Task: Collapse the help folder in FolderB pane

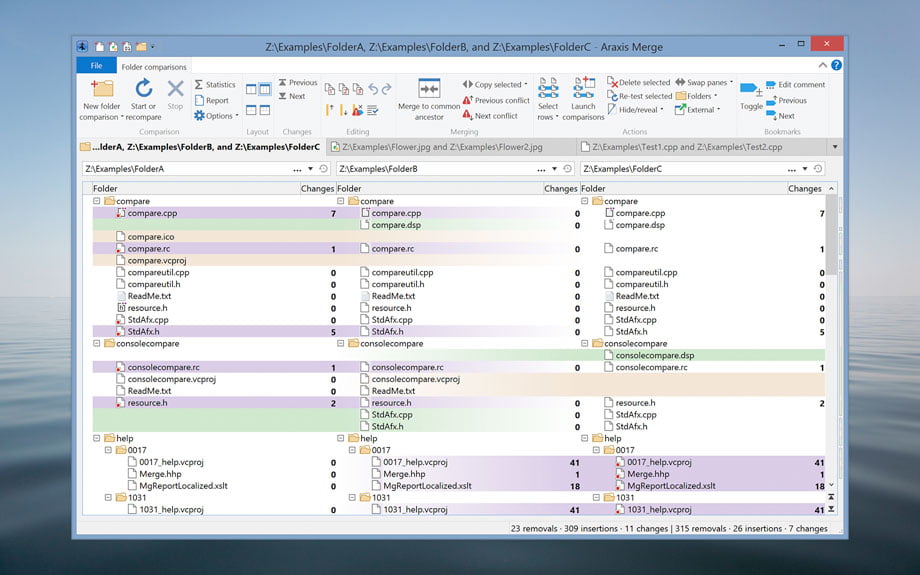Action: click(341, 438)
